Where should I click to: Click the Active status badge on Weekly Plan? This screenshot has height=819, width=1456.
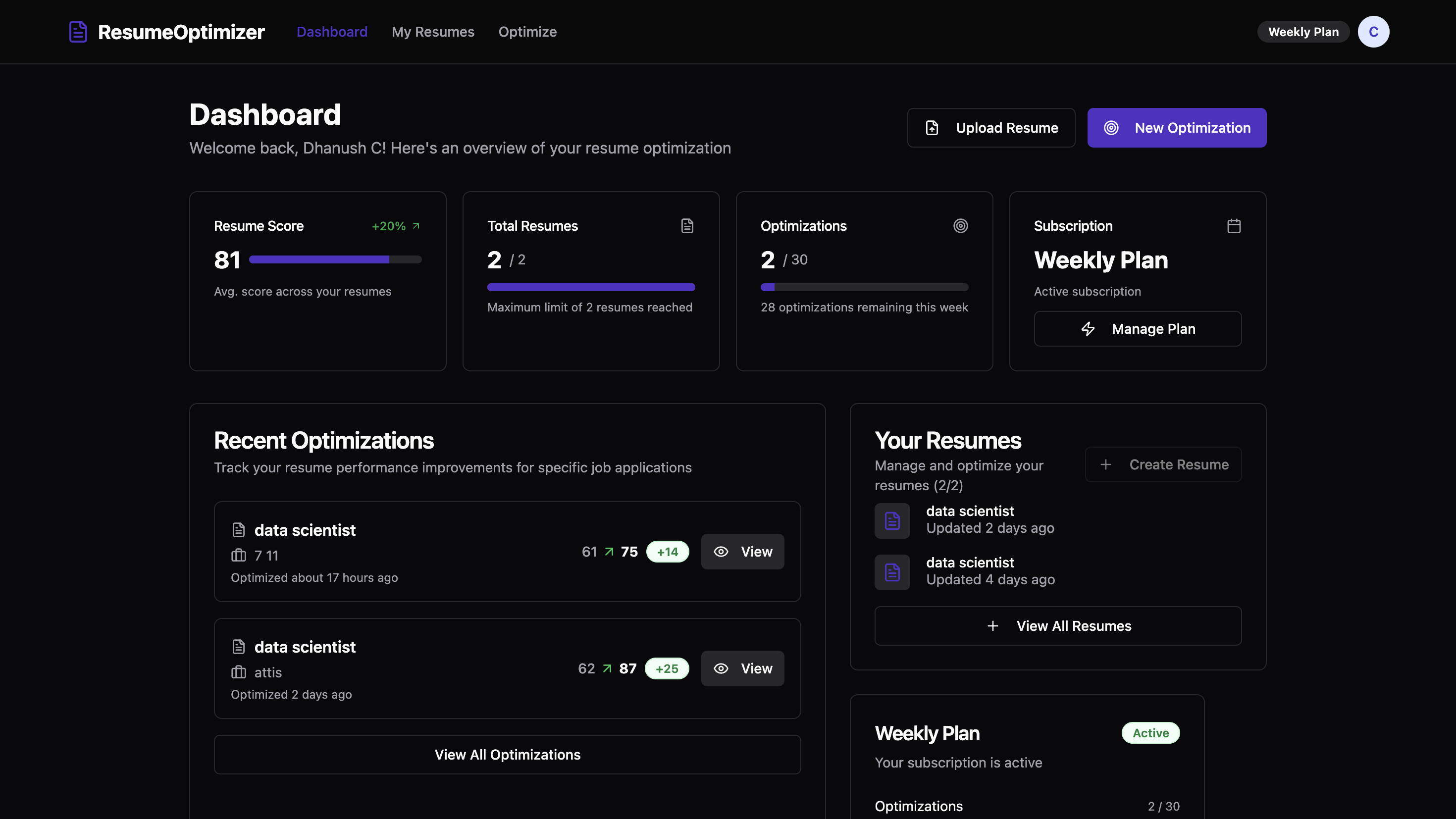coord(1150,732)
